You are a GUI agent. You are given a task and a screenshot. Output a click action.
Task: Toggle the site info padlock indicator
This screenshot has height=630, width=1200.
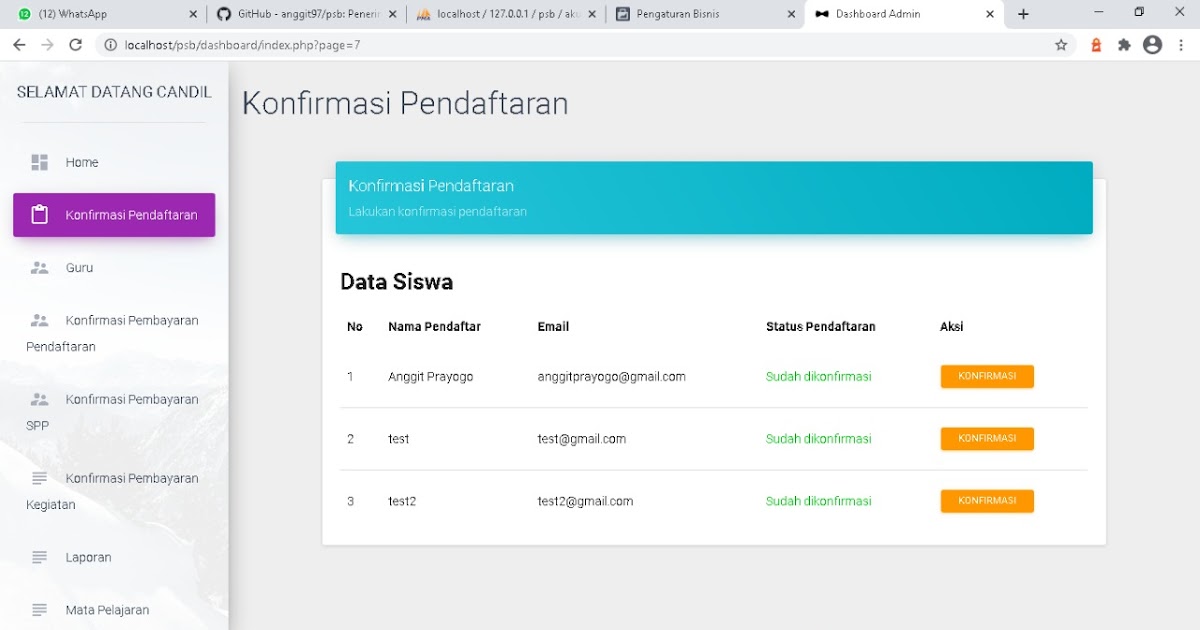click(109, 45)
